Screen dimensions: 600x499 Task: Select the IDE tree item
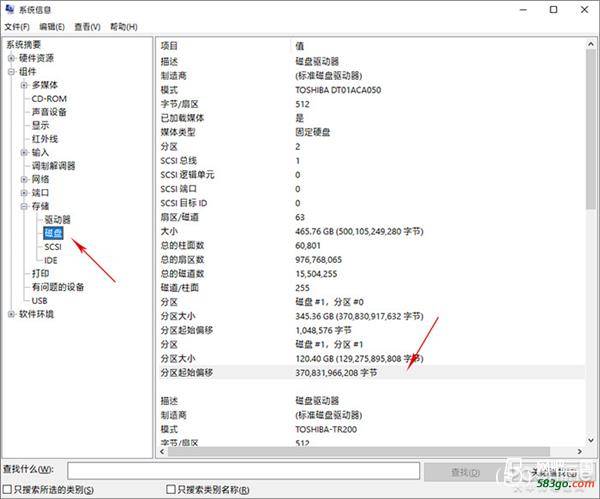(x=51, y=261)
